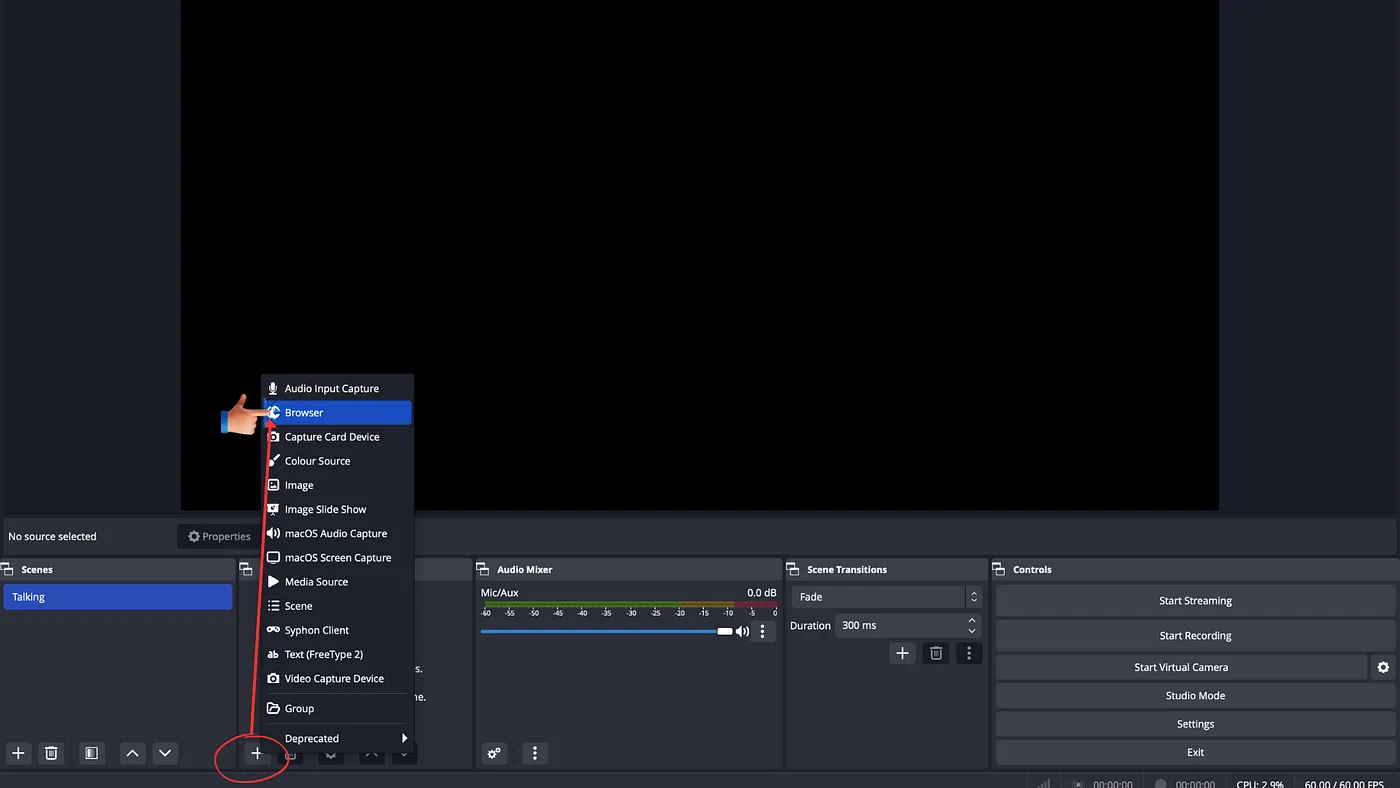Adjust the Mic/Aux volume slider
This screenshot has width=1400, height=788.
point(606,631)
